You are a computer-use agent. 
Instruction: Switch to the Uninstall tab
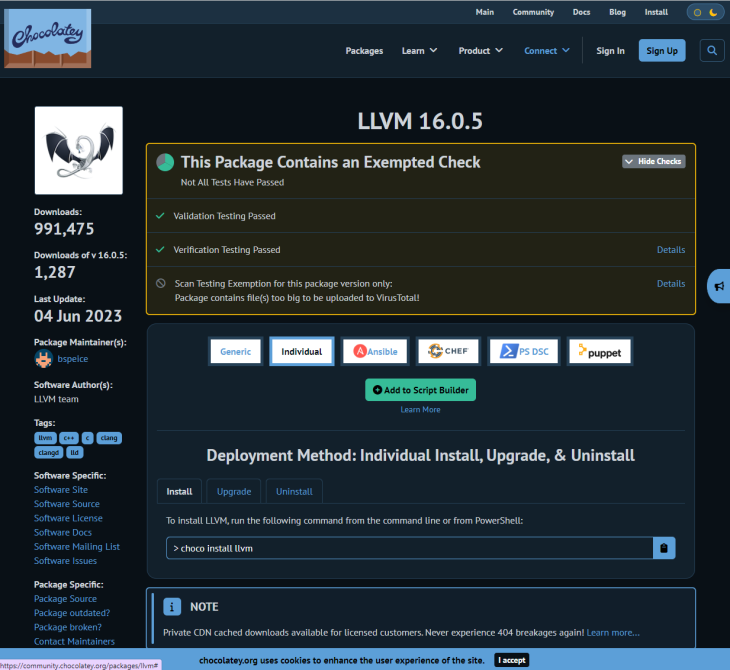[294, 491]
